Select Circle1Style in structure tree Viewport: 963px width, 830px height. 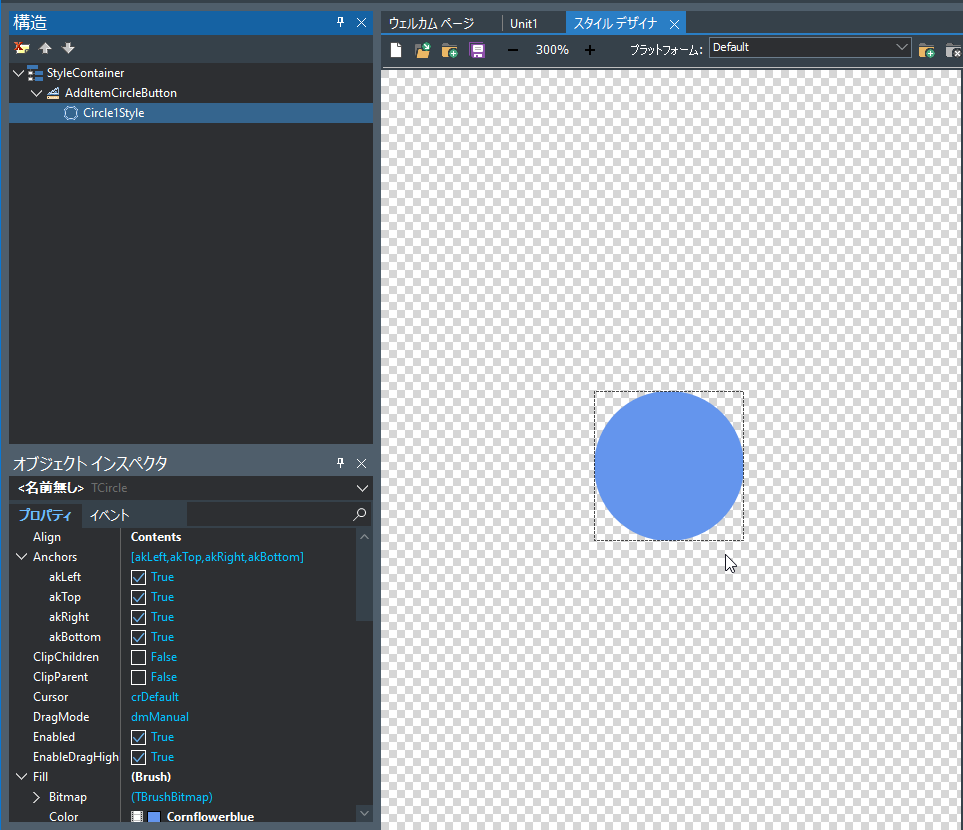114,113
